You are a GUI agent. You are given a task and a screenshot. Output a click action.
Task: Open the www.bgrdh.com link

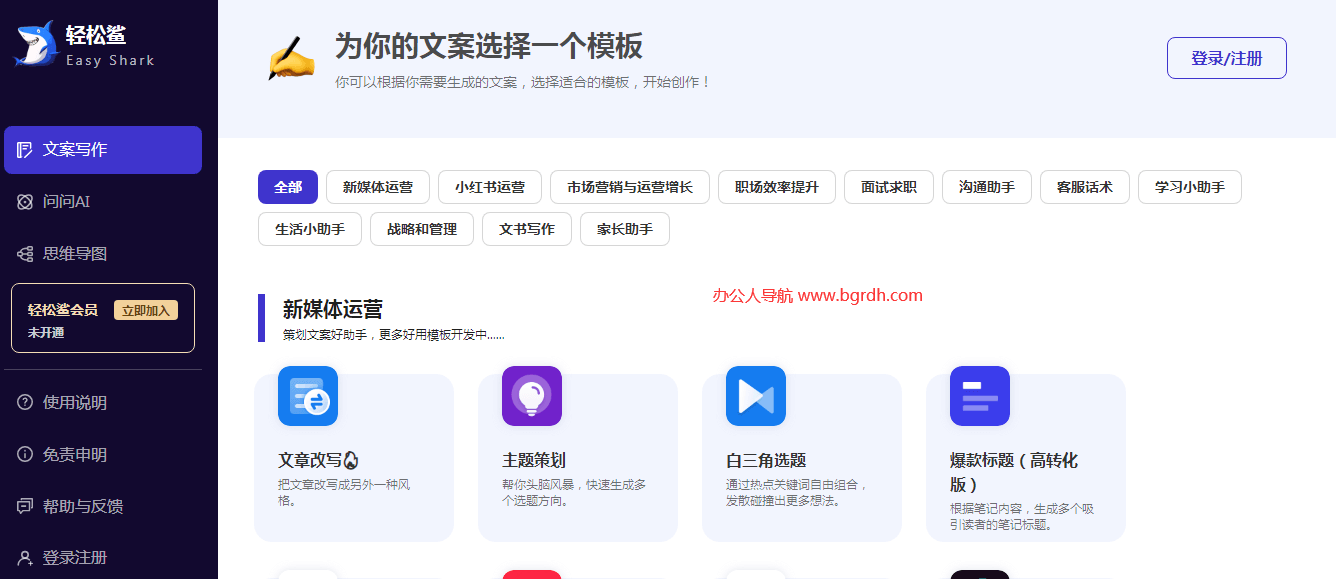tap(866, 295)
